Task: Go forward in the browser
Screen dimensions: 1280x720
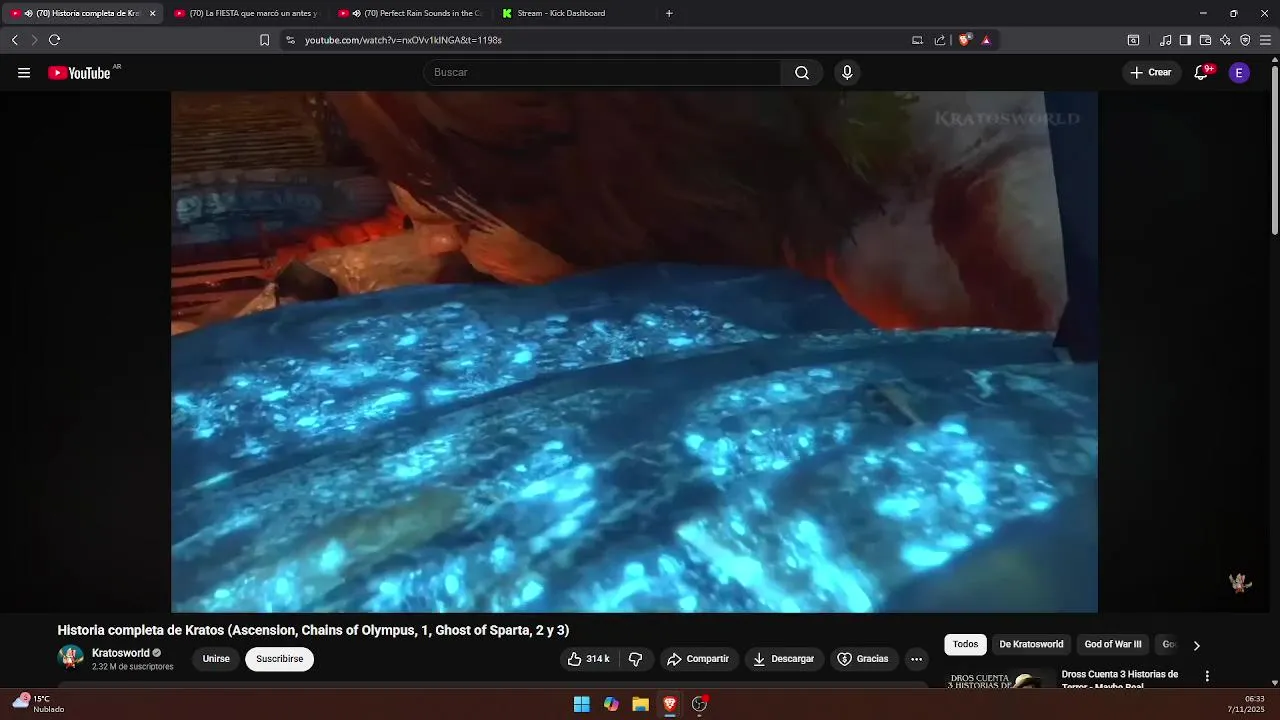Action: [x=34, y=40]
